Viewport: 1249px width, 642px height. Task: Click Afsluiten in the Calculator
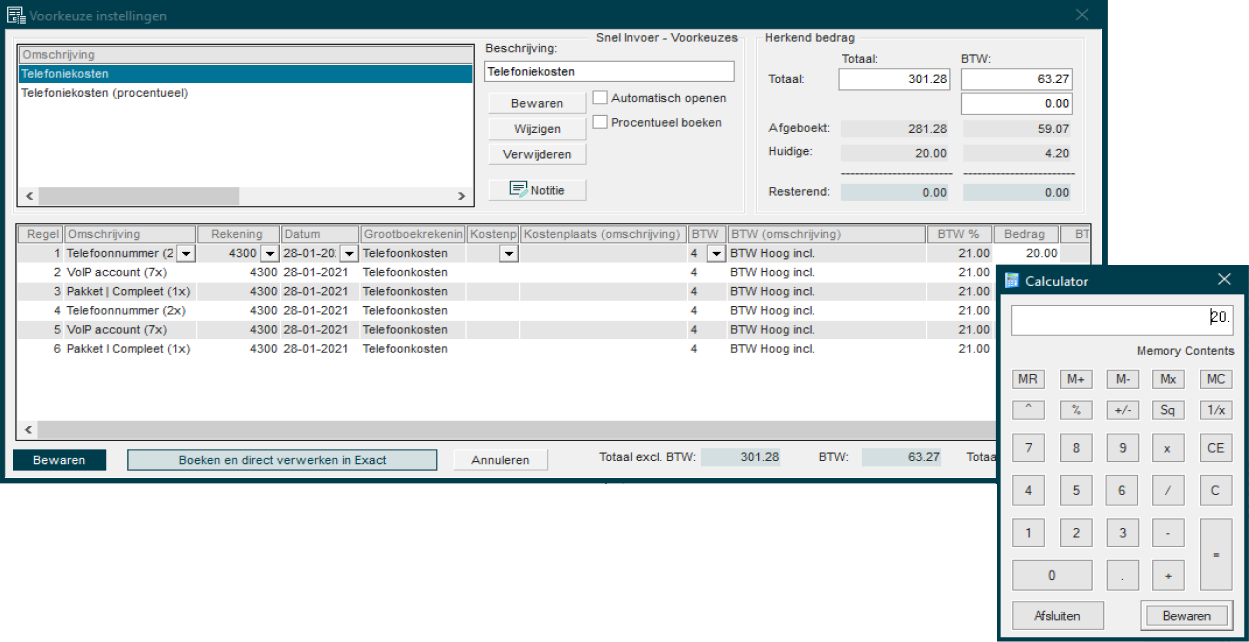(1059, 615)
